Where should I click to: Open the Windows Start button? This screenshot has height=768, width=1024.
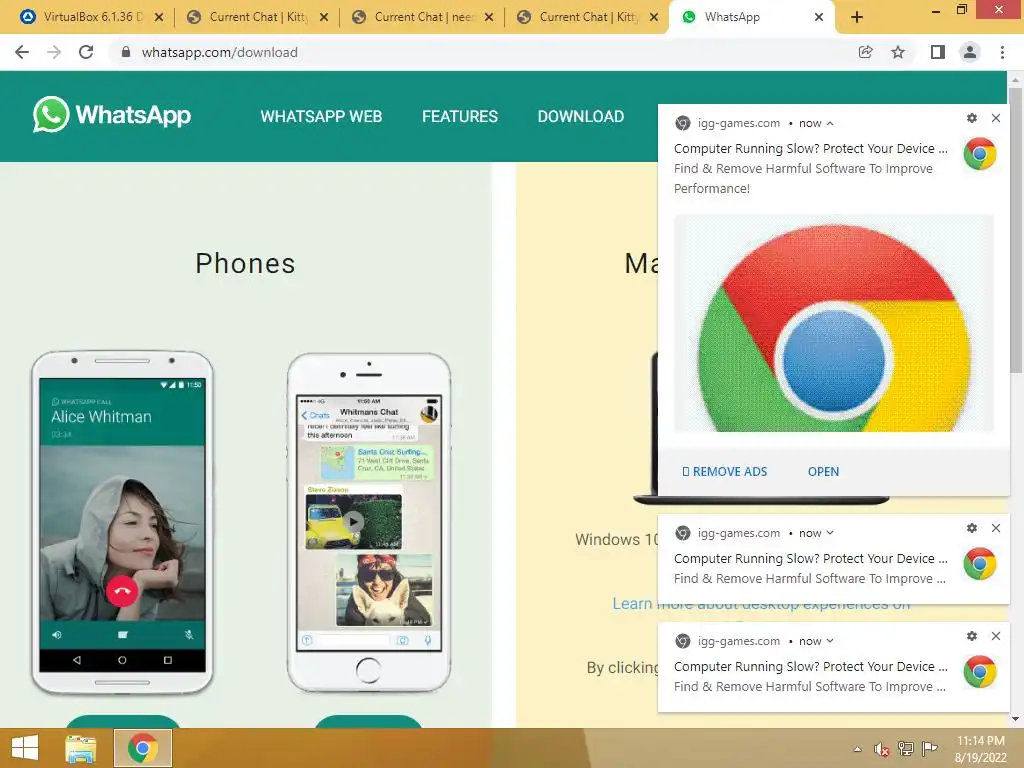click(25, 748)
